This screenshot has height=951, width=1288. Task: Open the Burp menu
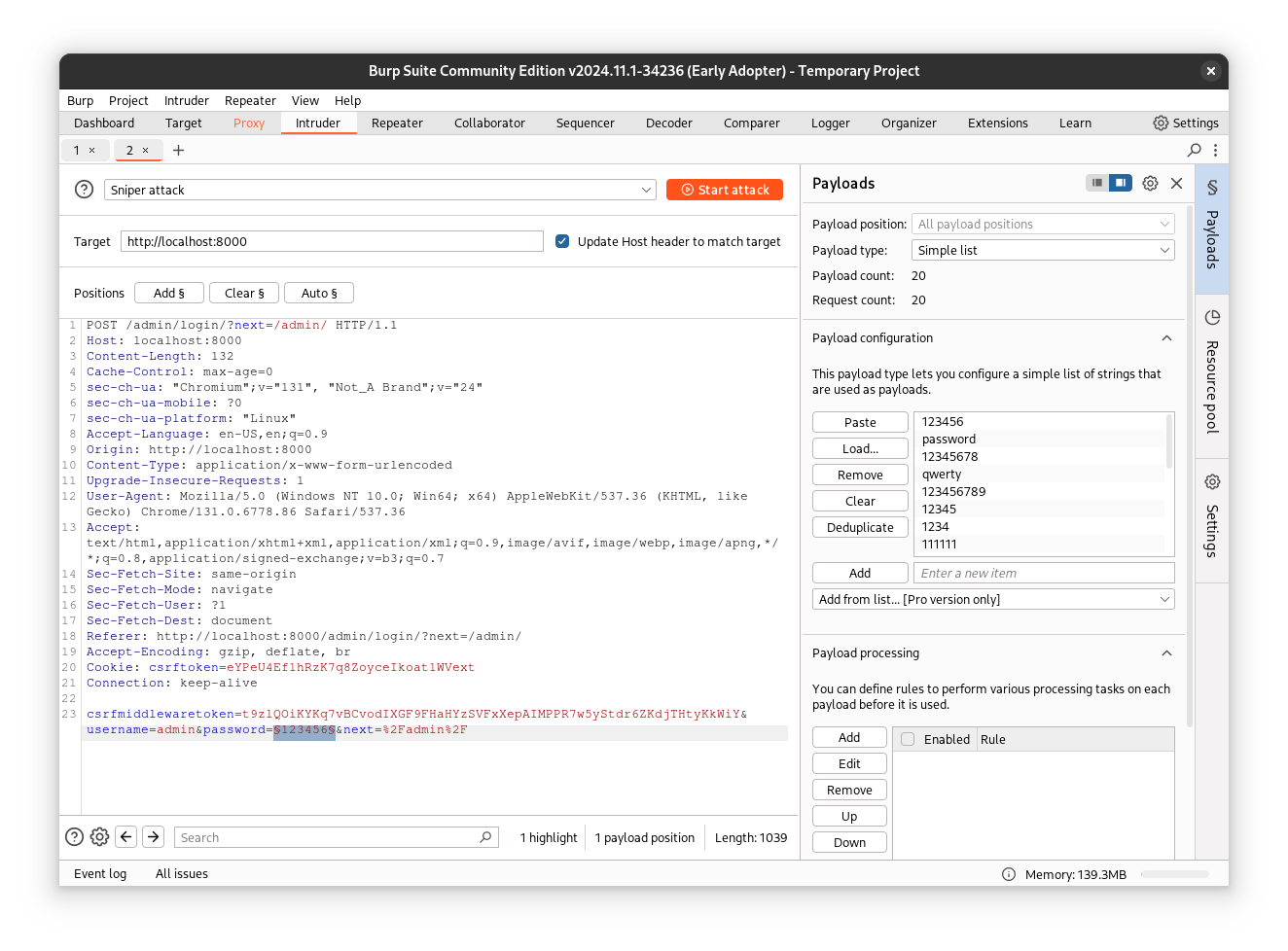coord(80,101)
